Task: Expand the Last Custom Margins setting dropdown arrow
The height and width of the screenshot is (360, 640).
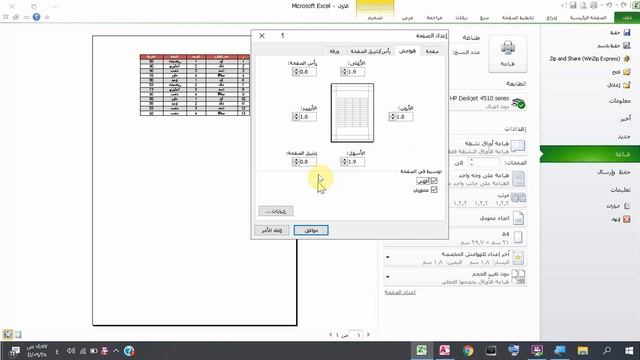Action: pyautogui.click(x=388, y=257)
